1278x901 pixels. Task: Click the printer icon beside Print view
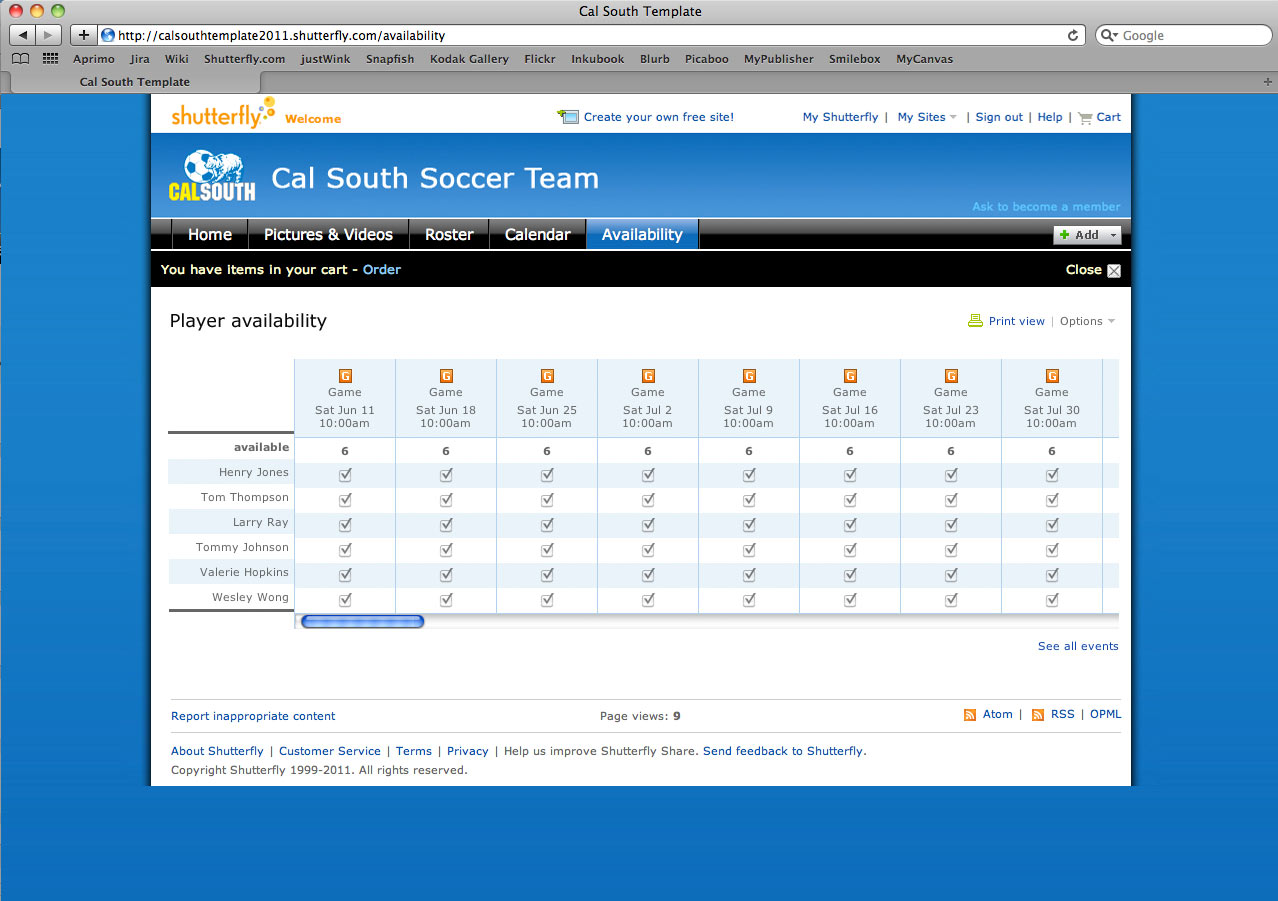click(975, 321)
